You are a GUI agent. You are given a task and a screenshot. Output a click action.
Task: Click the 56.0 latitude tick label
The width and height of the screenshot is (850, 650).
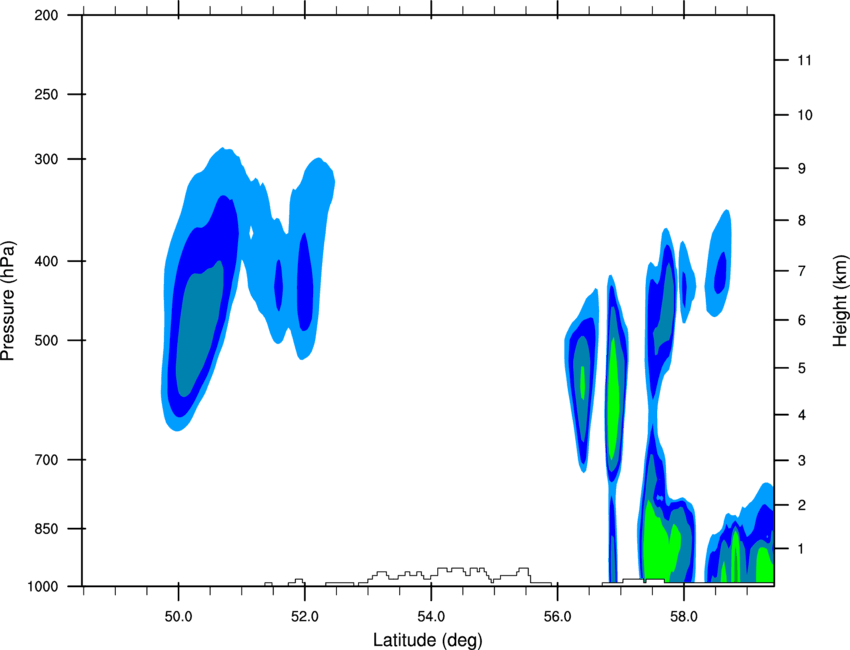point(557,617)
